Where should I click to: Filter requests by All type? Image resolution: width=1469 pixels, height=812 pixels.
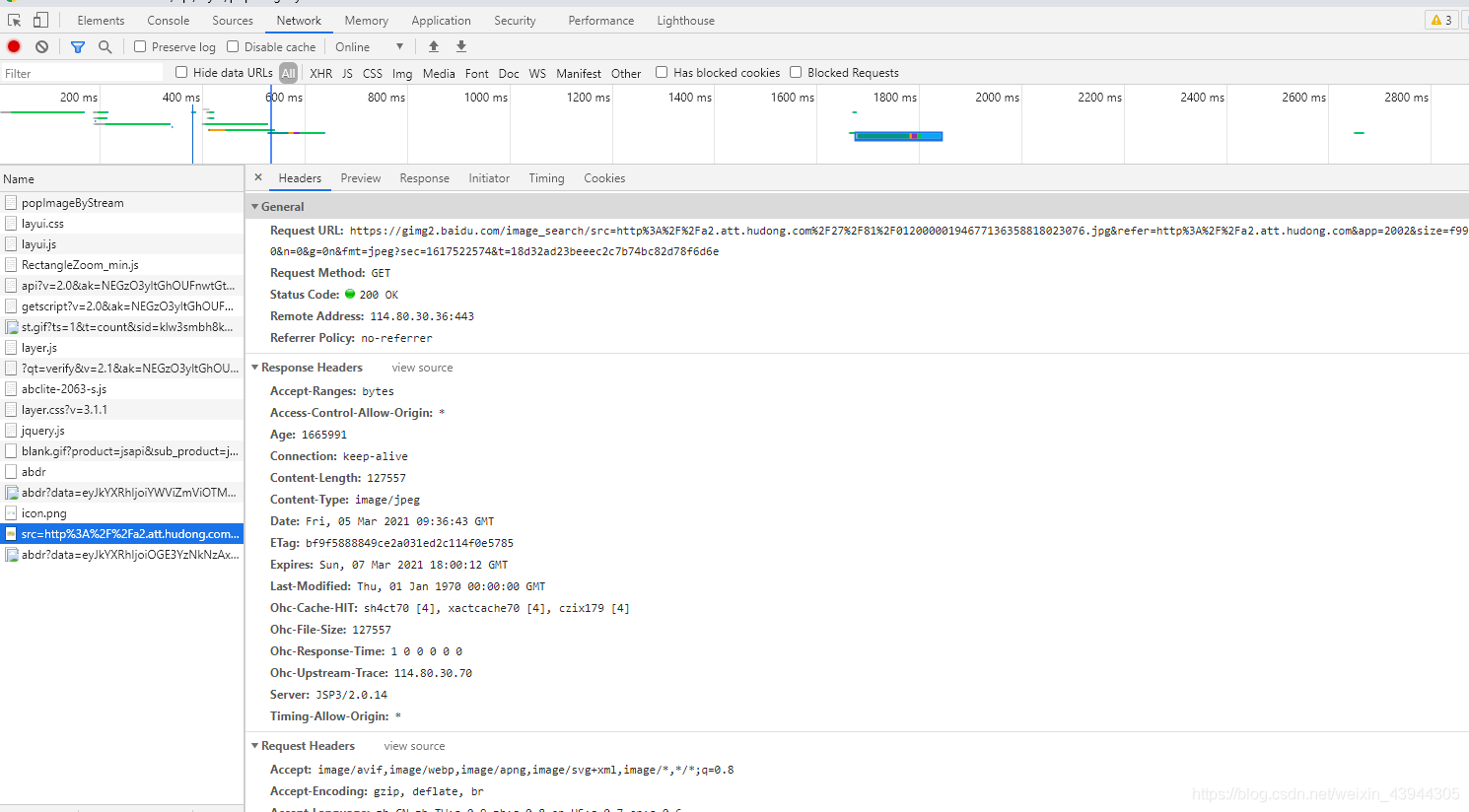point(288,73)
